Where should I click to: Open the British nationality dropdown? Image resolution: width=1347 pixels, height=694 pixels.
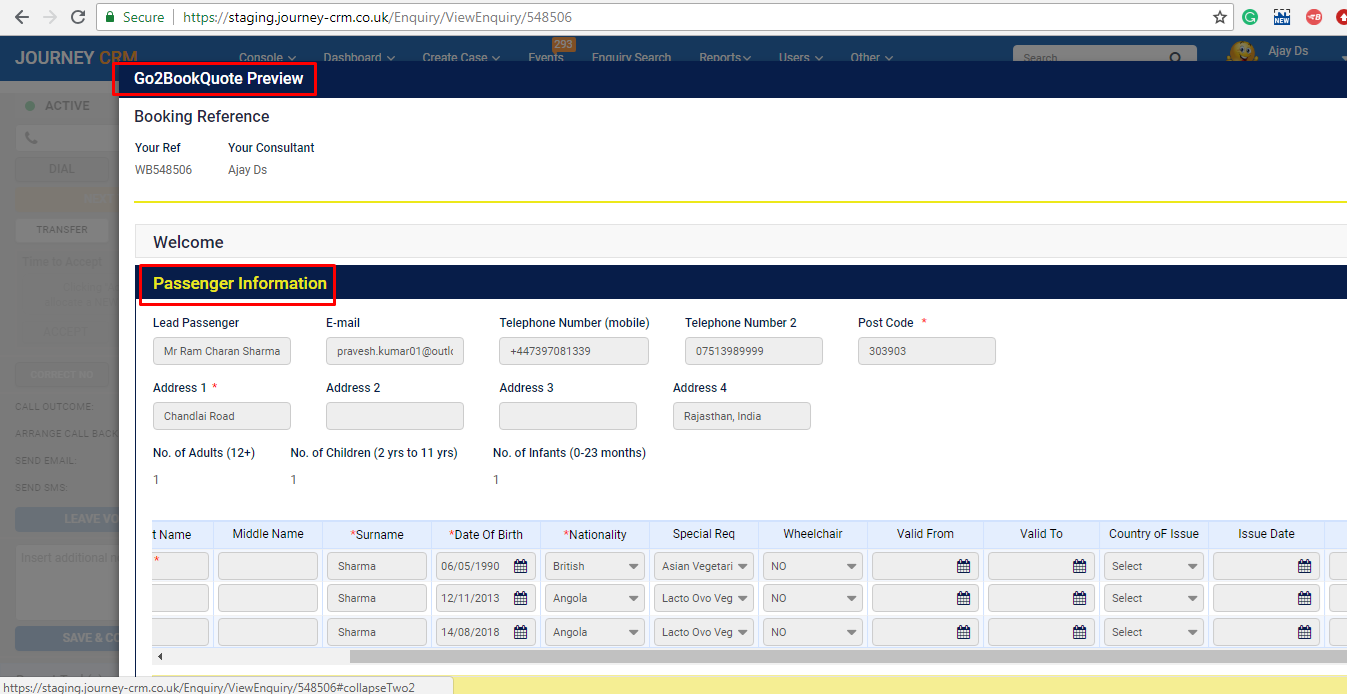(595, 566)
